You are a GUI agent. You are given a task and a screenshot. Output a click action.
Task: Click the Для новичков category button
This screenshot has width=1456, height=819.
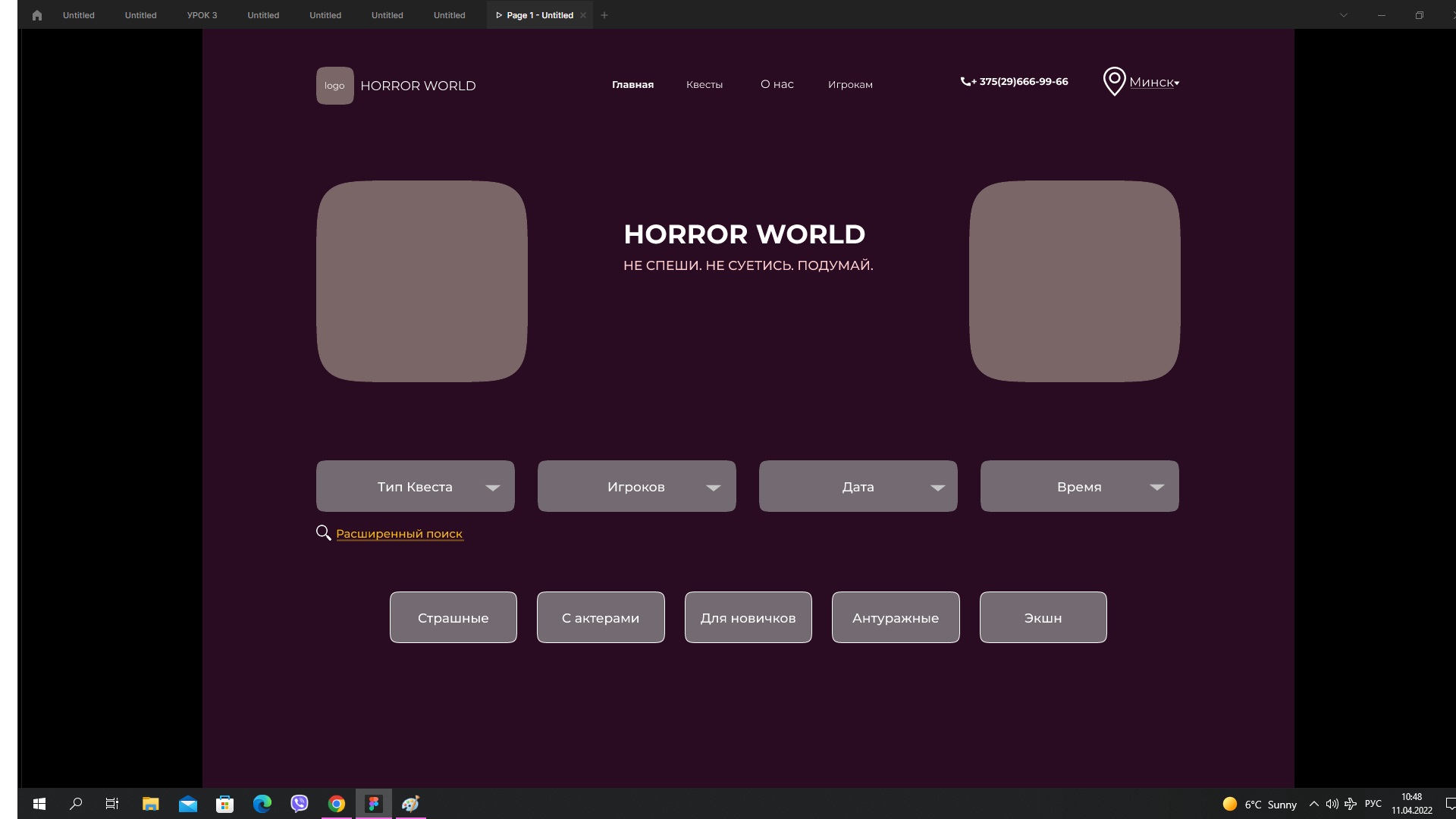point(748,617)
